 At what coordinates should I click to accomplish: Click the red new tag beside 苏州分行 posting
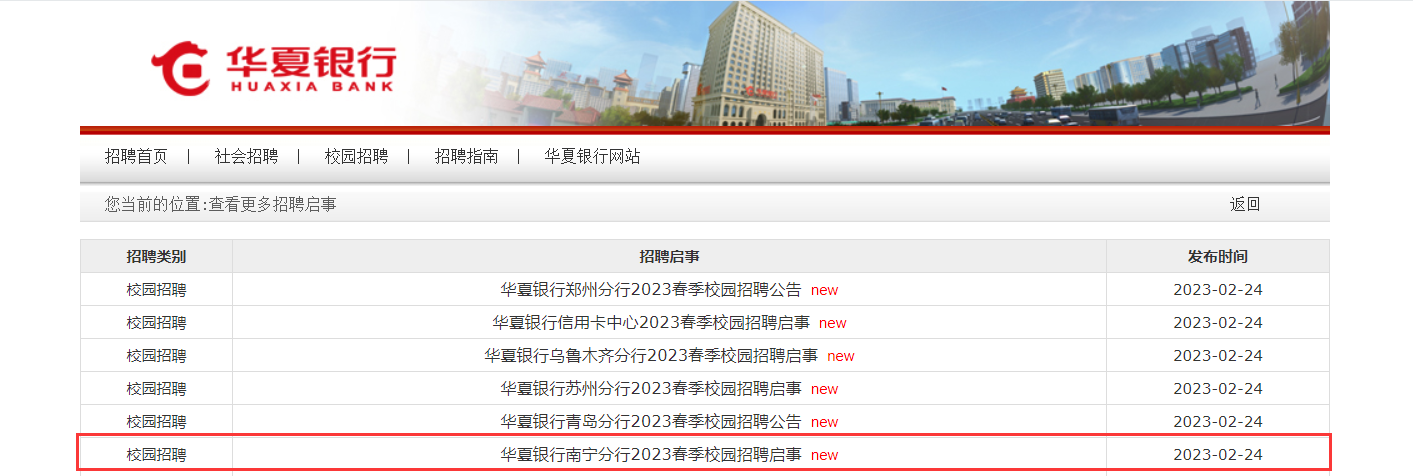[x=825, y=390]
